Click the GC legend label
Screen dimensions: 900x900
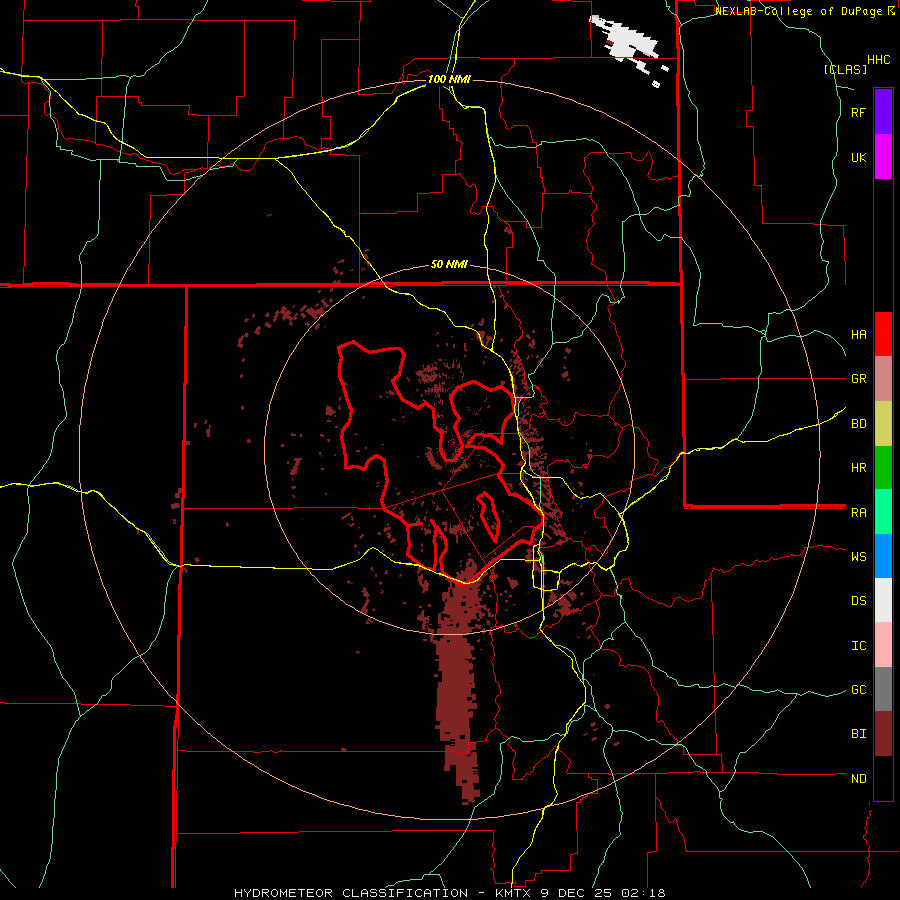coord(858,689)
